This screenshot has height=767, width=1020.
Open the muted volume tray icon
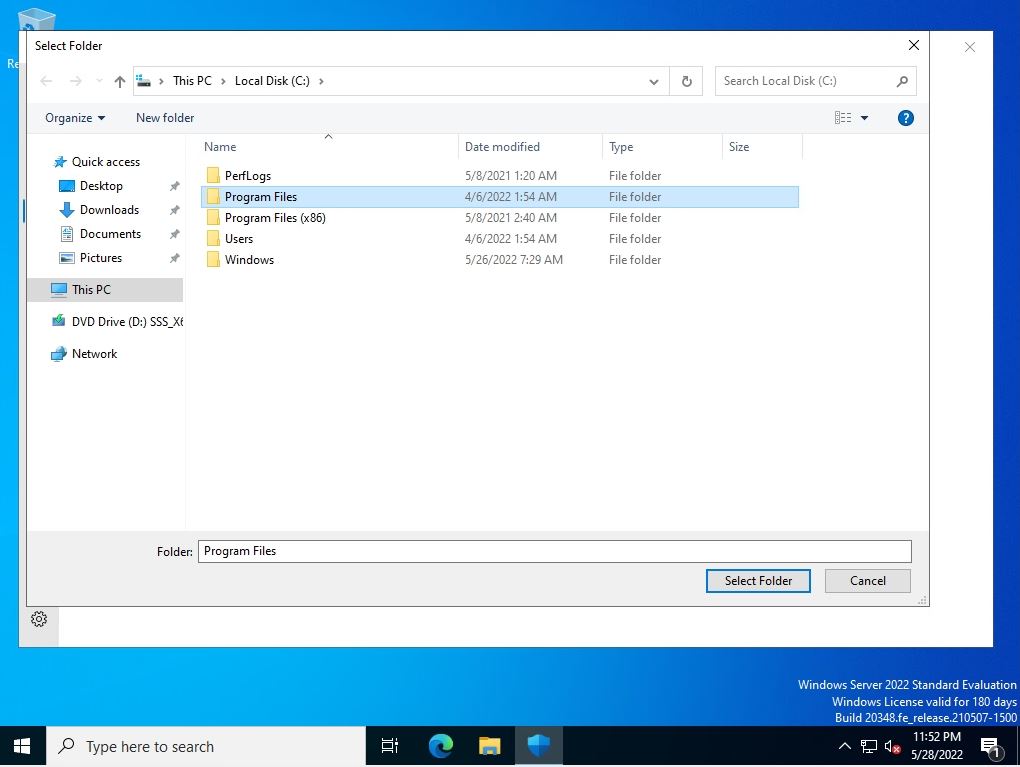pyautogui.click(x=892, y=746)
